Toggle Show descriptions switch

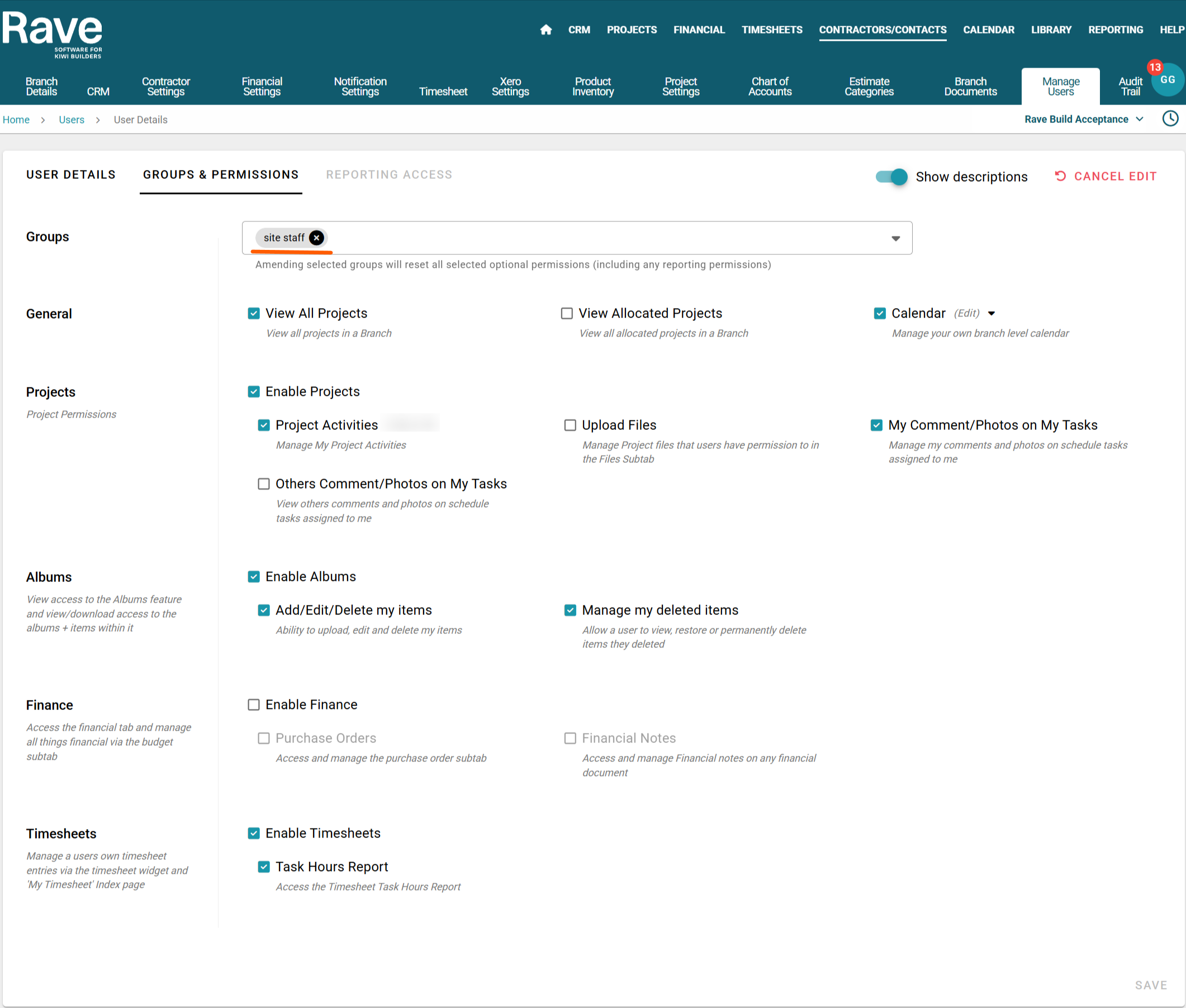click(891, 177)
